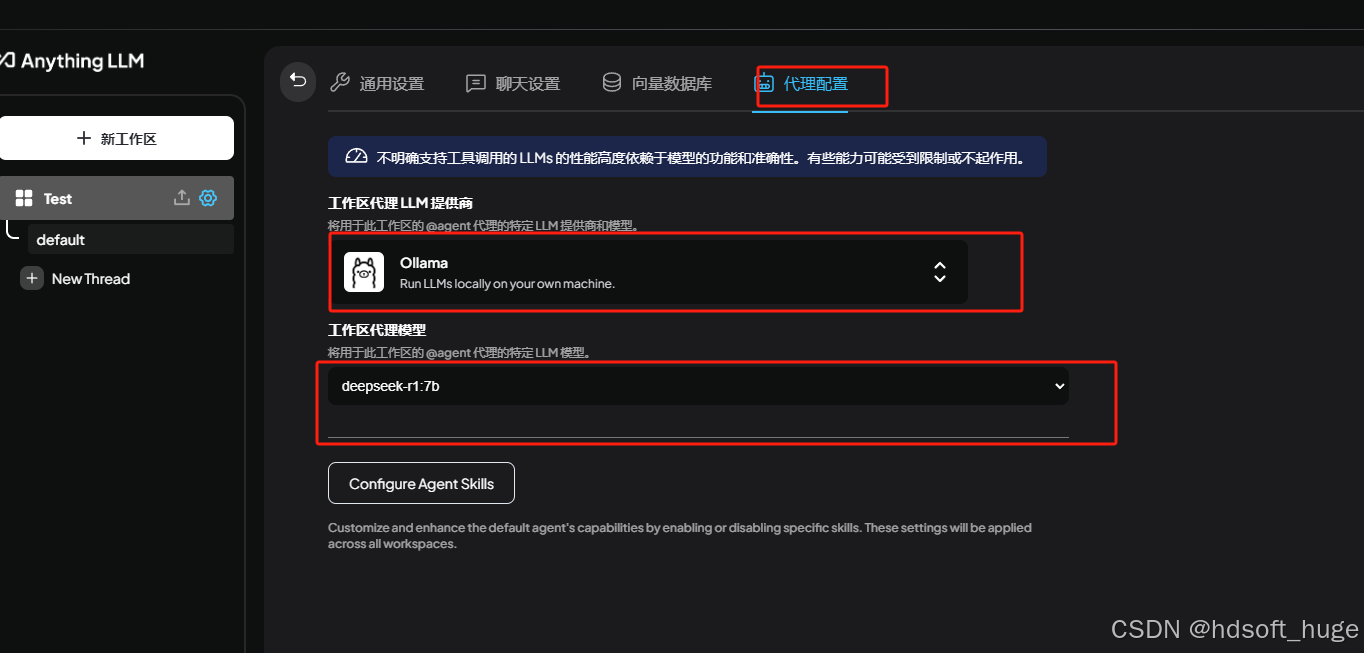Open the deepseek-r1:7b model dropdown
Viewport: 1364px width, 653px height.
[x=698, y=386]
